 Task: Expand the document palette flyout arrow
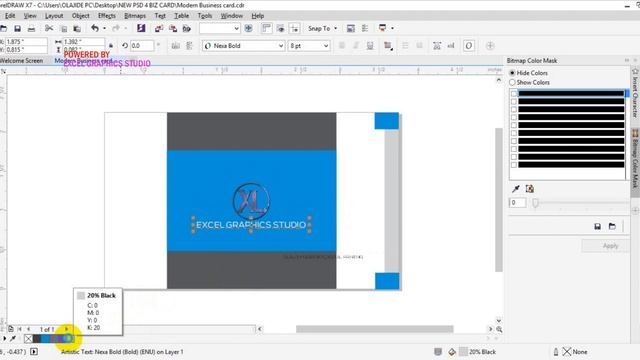[x=4, y=338]
